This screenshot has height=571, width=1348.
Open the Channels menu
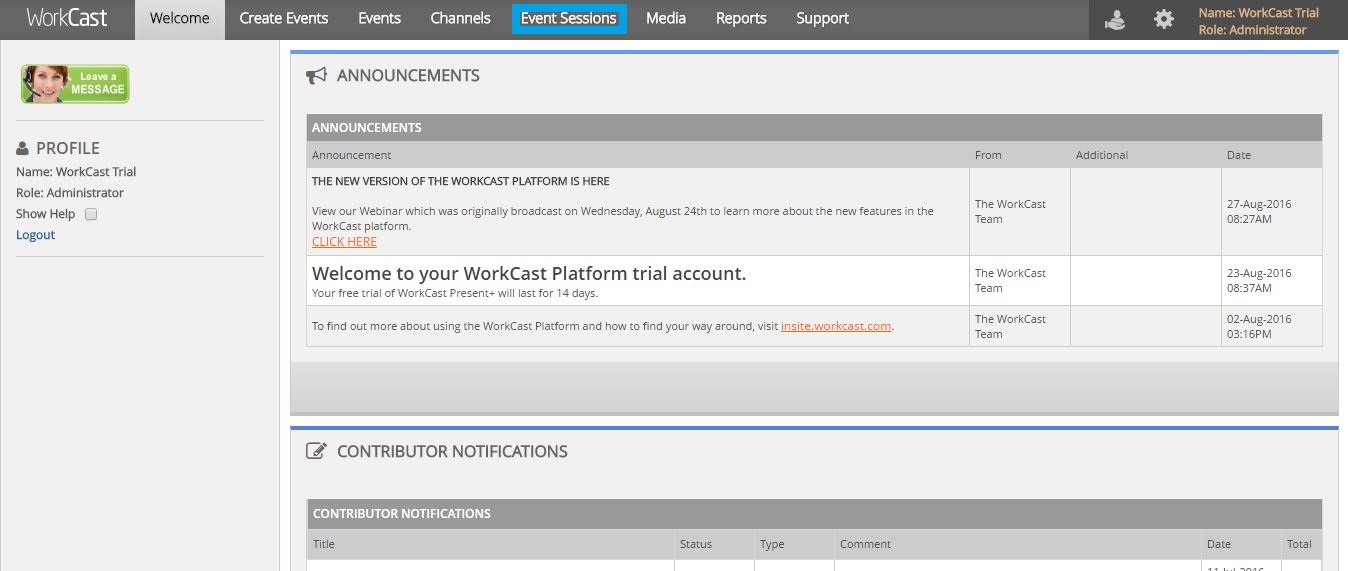click(460, 19)
